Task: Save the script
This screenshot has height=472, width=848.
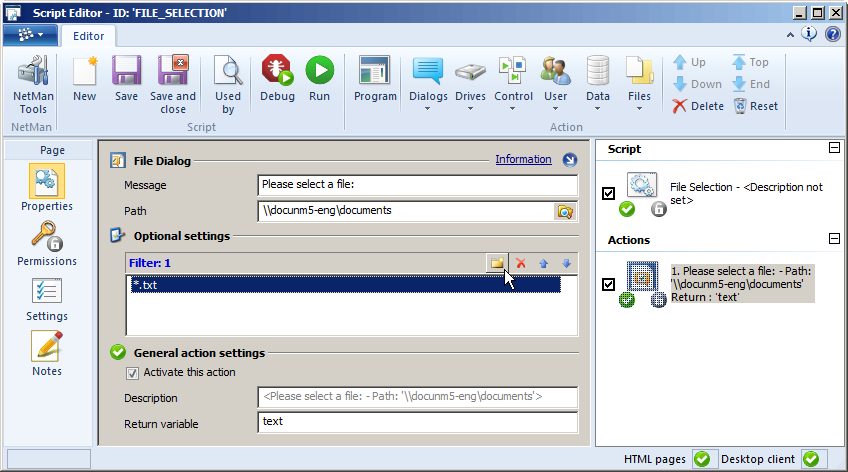Action: [126, 79]
